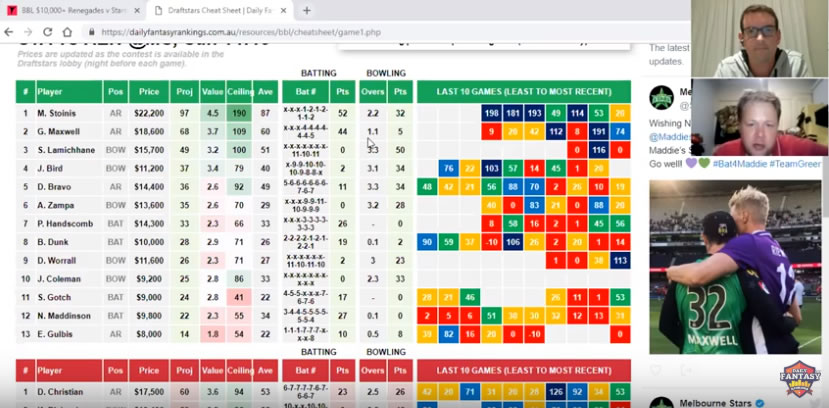Sort green table by Ave header

[265, 91]
